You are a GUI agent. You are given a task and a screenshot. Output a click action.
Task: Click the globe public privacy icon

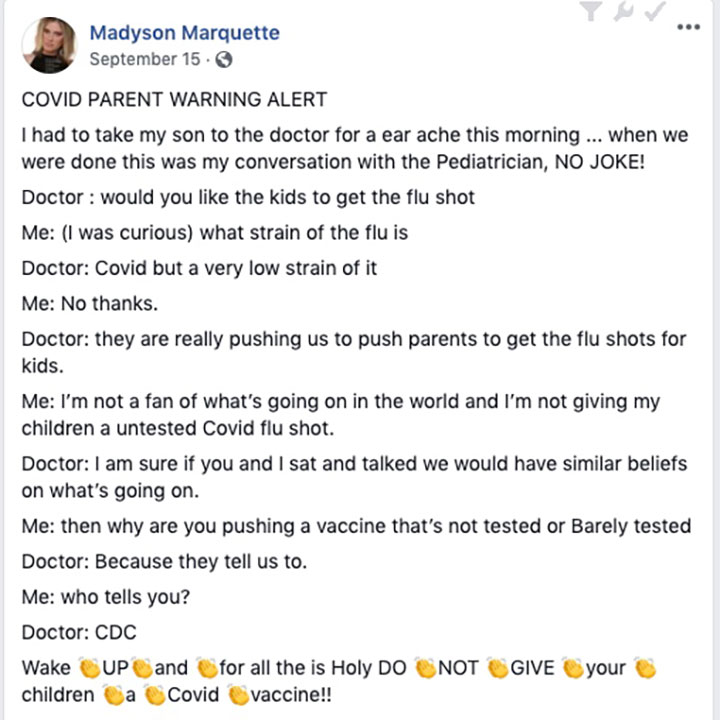(x=224, y=59)
